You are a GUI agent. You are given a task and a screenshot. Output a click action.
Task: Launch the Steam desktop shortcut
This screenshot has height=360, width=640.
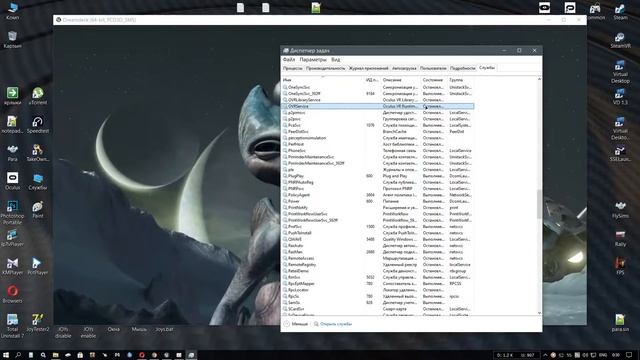[620, 11]
